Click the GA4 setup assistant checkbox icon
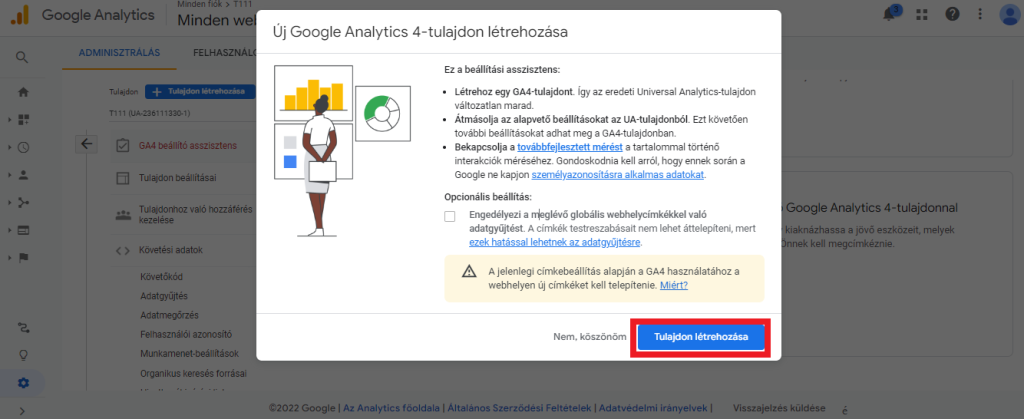 [122, 145]
